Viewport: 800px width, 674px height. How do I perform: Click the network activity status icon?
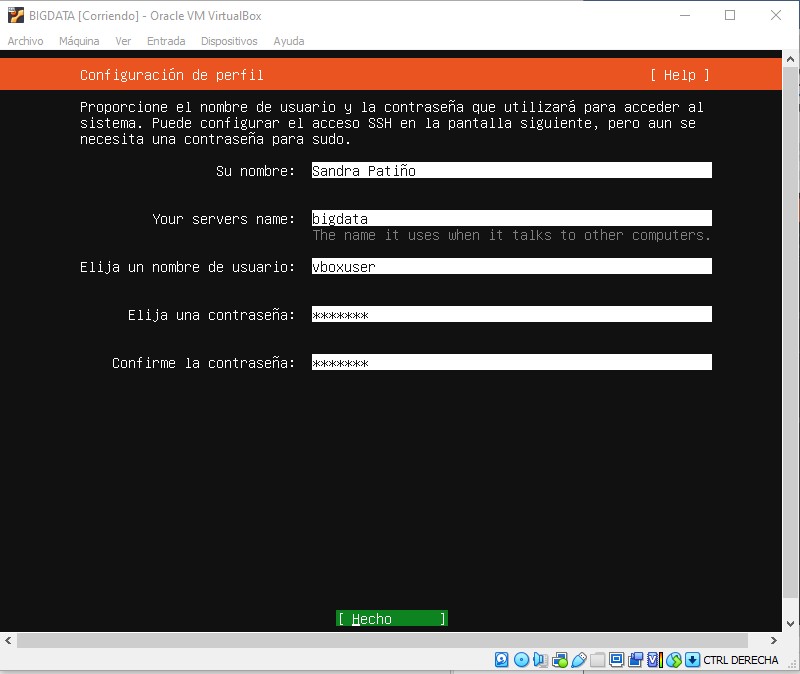click(x=557, y=660)
